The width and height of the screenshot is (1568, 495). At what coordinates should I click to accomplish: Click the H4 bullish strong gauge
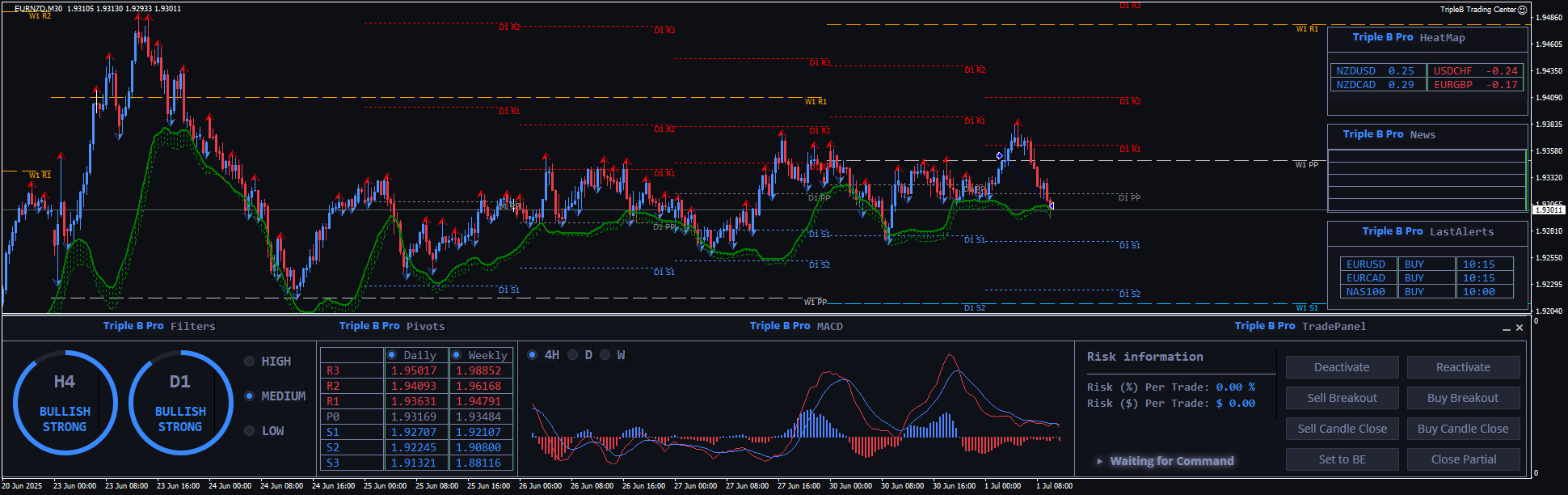65,403
